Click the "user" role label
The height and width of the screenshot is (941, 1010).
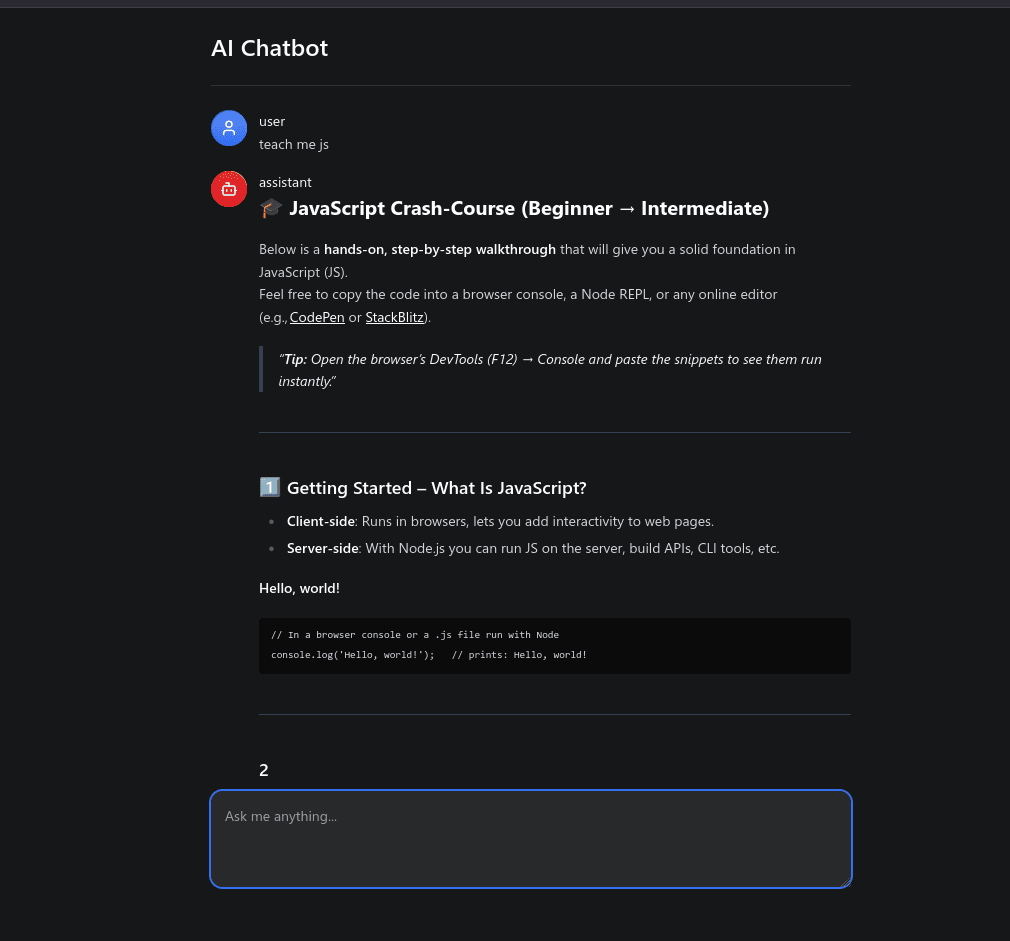pyautogui.click(x=272, y=122)
